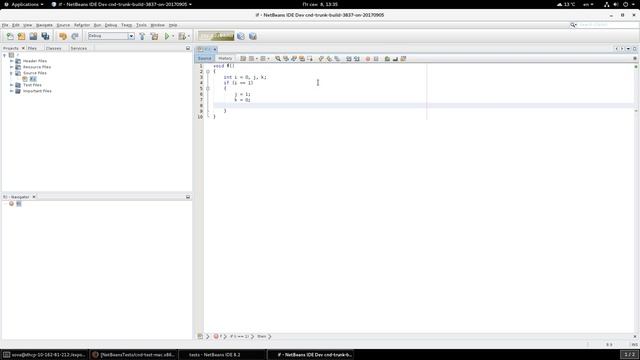Click the New Project toolbar icon

click(22, 36)
